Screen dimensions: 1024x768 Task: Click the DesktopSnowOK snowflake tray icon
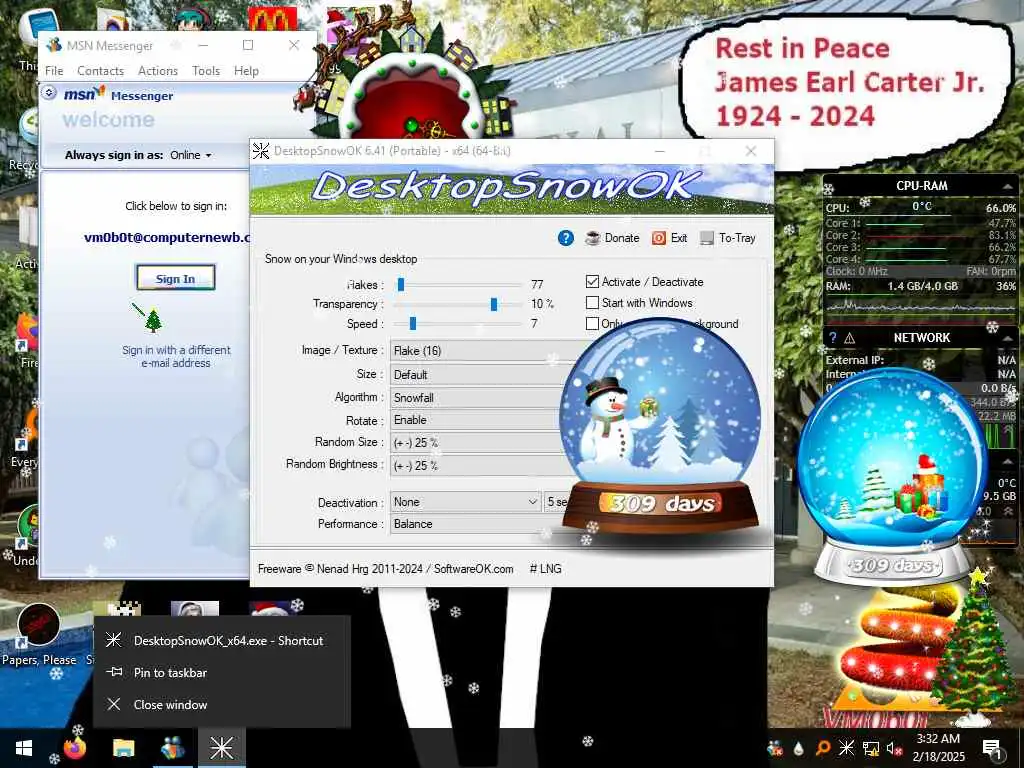846,748
